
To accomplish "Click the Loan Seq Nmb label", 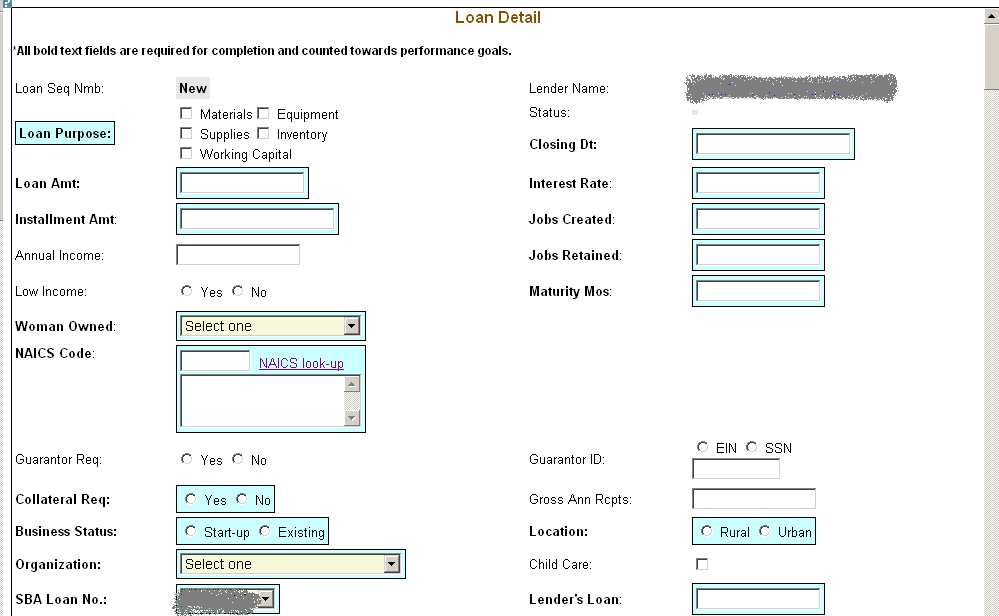I will [x=59, y=89].
